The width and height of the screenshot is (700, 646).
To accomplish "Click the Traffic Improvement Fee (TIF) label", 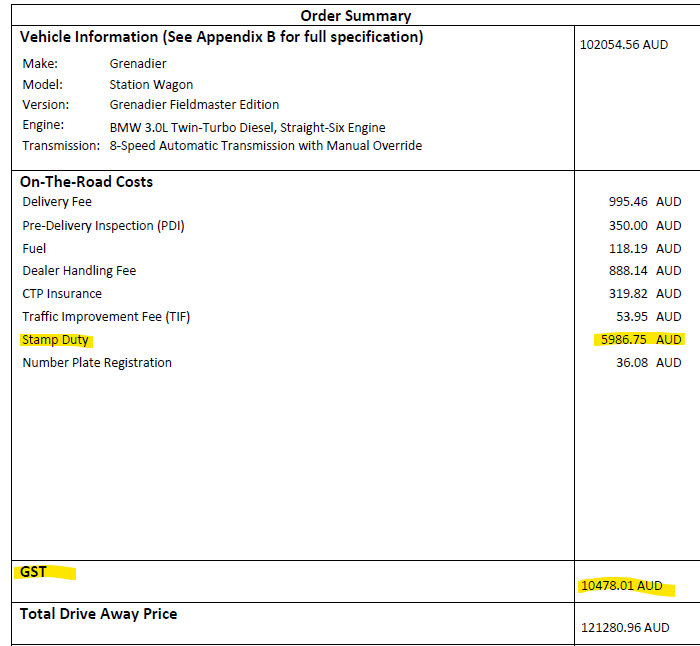I will coord(106,317).
